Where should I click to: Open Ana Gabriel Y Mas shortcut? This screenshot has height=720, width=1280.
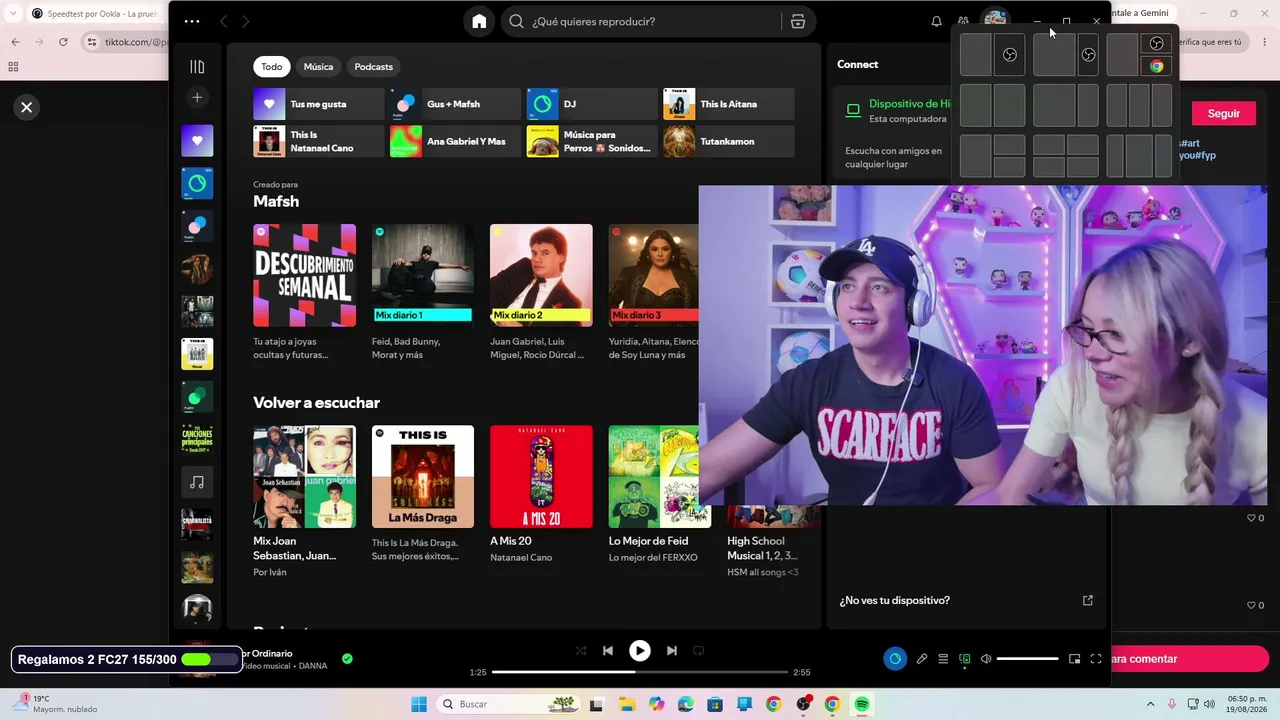click(x=456, y=141)
